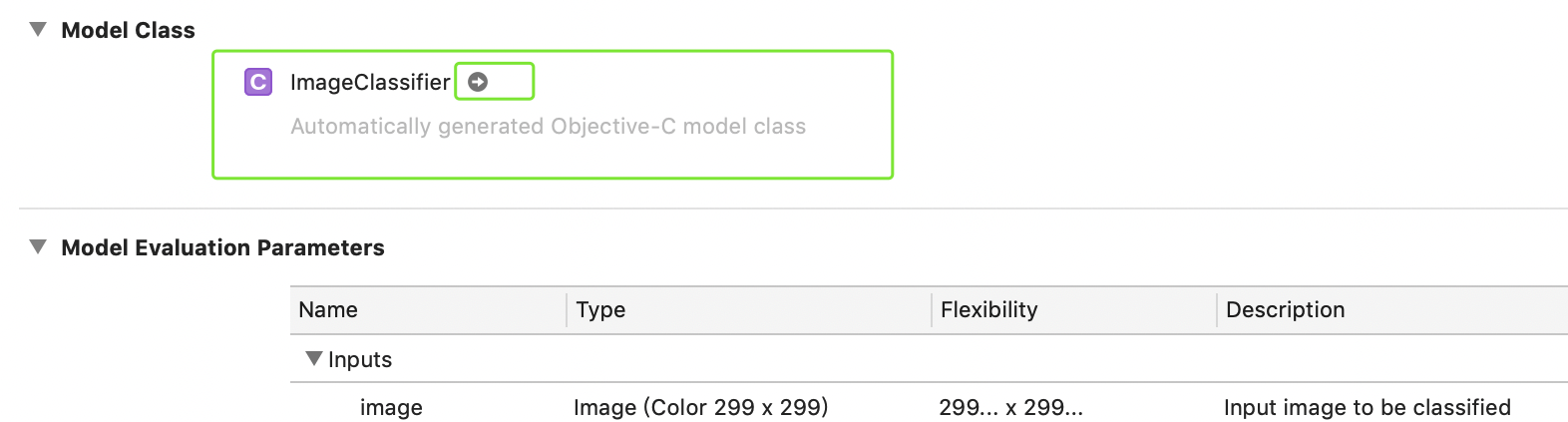Click the divider between Flexibility and Description columns
This screenshot has width=1568, height=422.
coord(1217,309)
